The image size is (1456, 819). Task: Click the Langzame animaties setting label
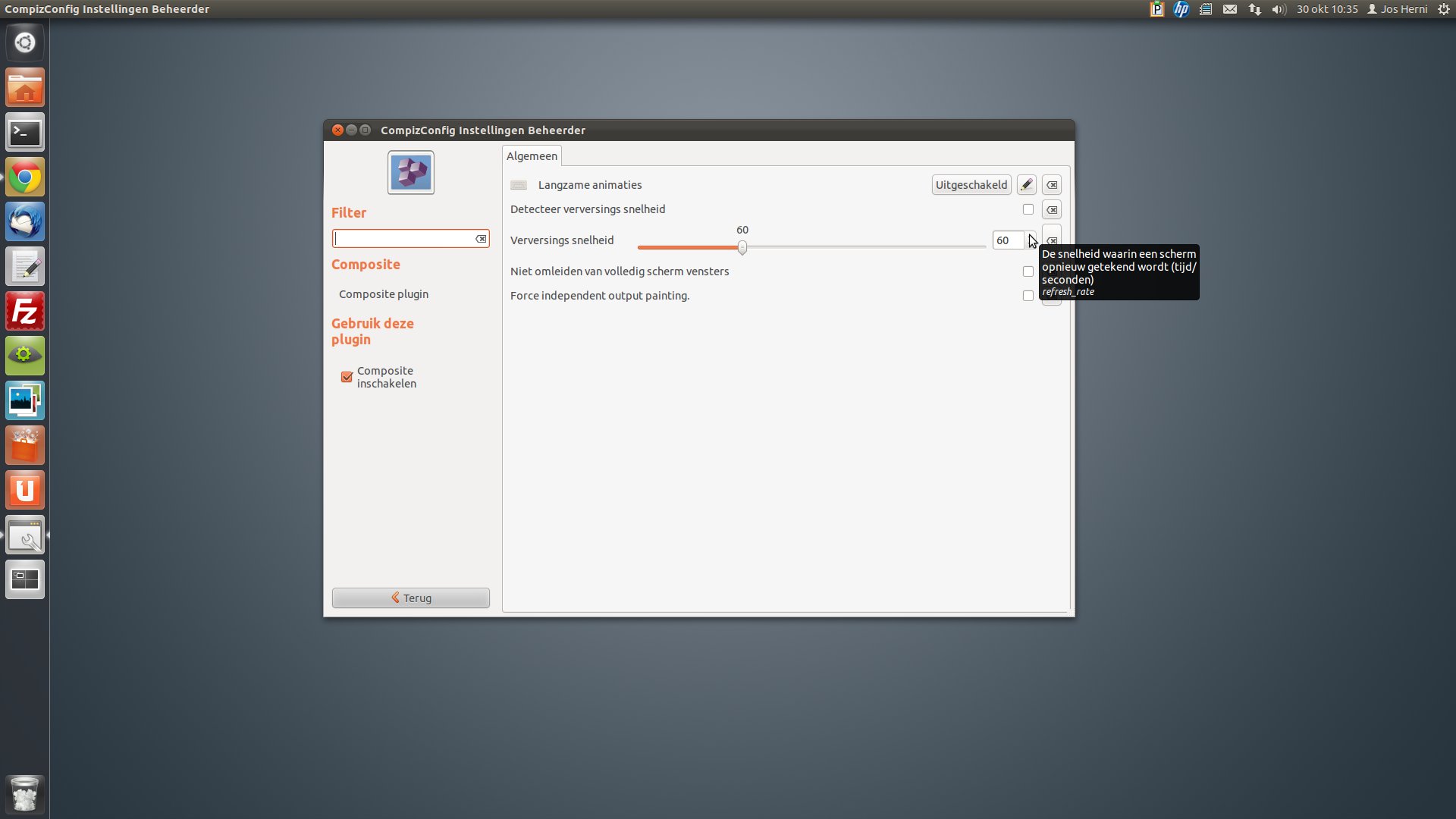tap(590, 185)
